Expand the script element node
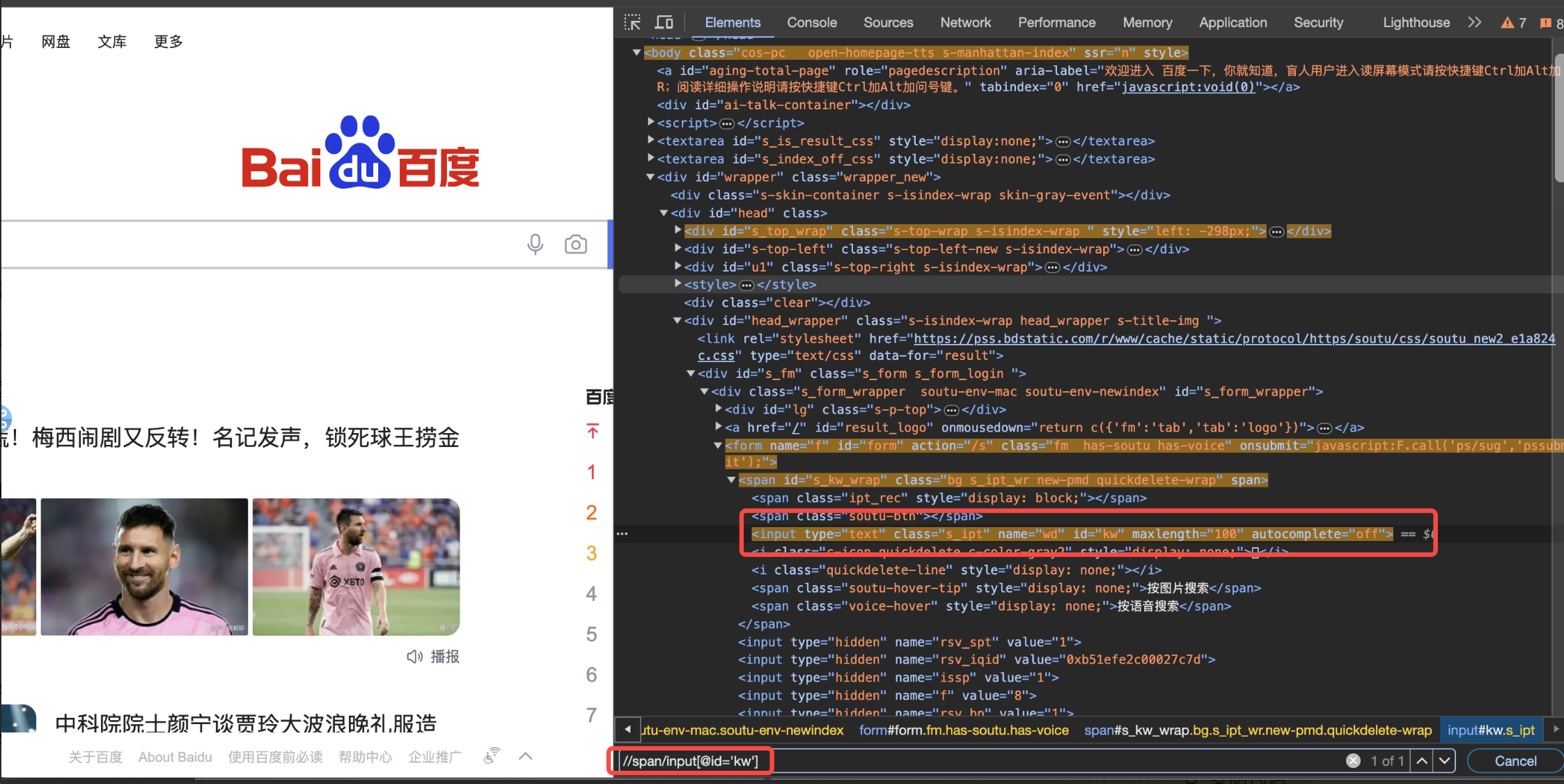The width and height of the screenshot is (1564, 784). [x=650, y=123]
